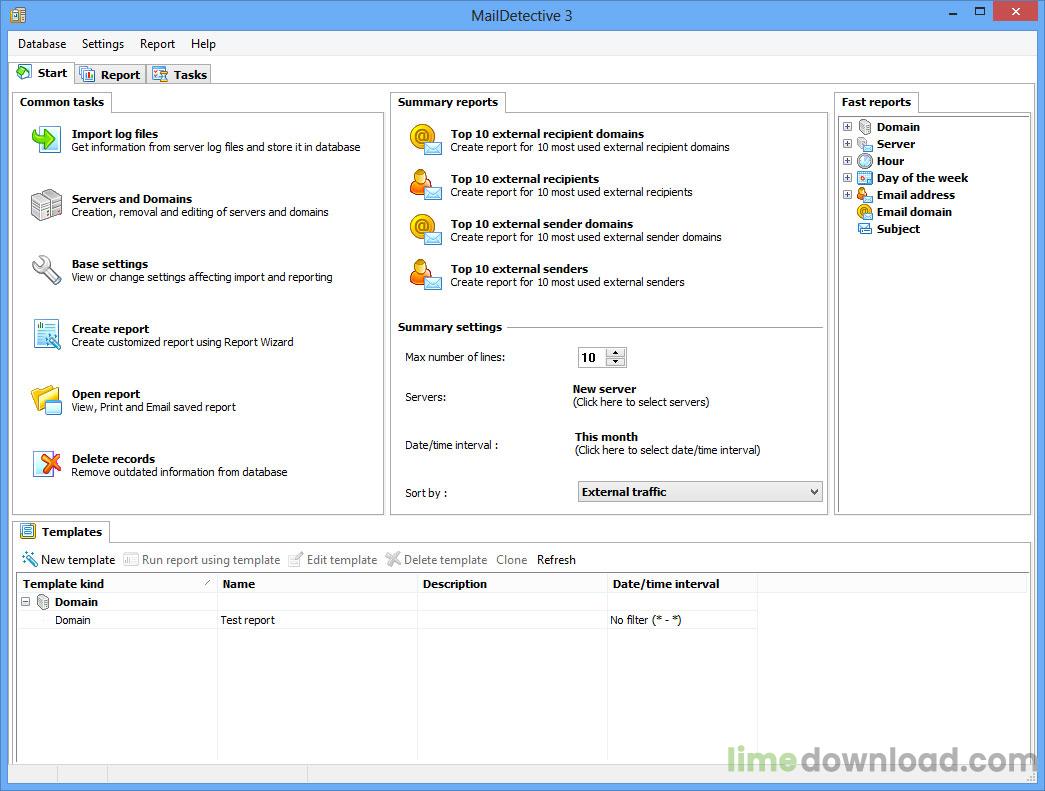Click the Subject envelope icon
Screen dimensions: 1045x791
tap(865, 229)
